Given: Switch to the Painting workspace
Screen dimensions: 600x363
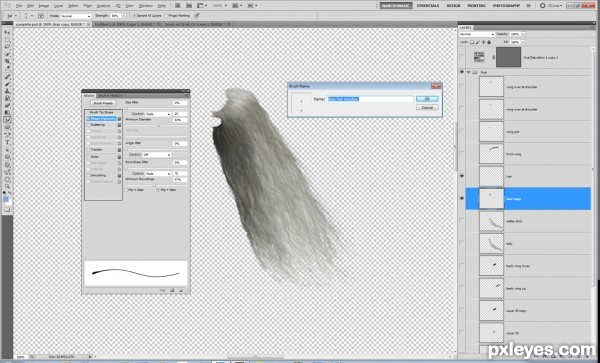Looking at the screenshot, I should tap(476, 6).
